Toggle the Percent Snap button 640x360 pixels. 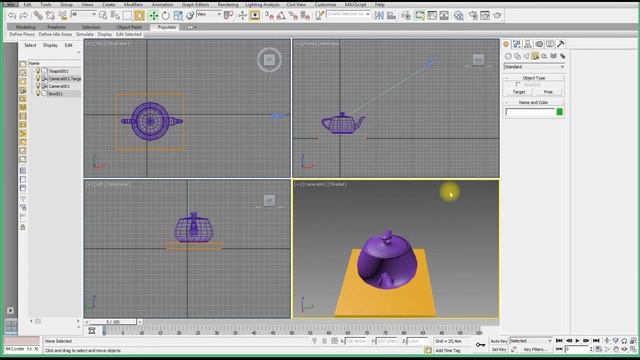(293, 16)
